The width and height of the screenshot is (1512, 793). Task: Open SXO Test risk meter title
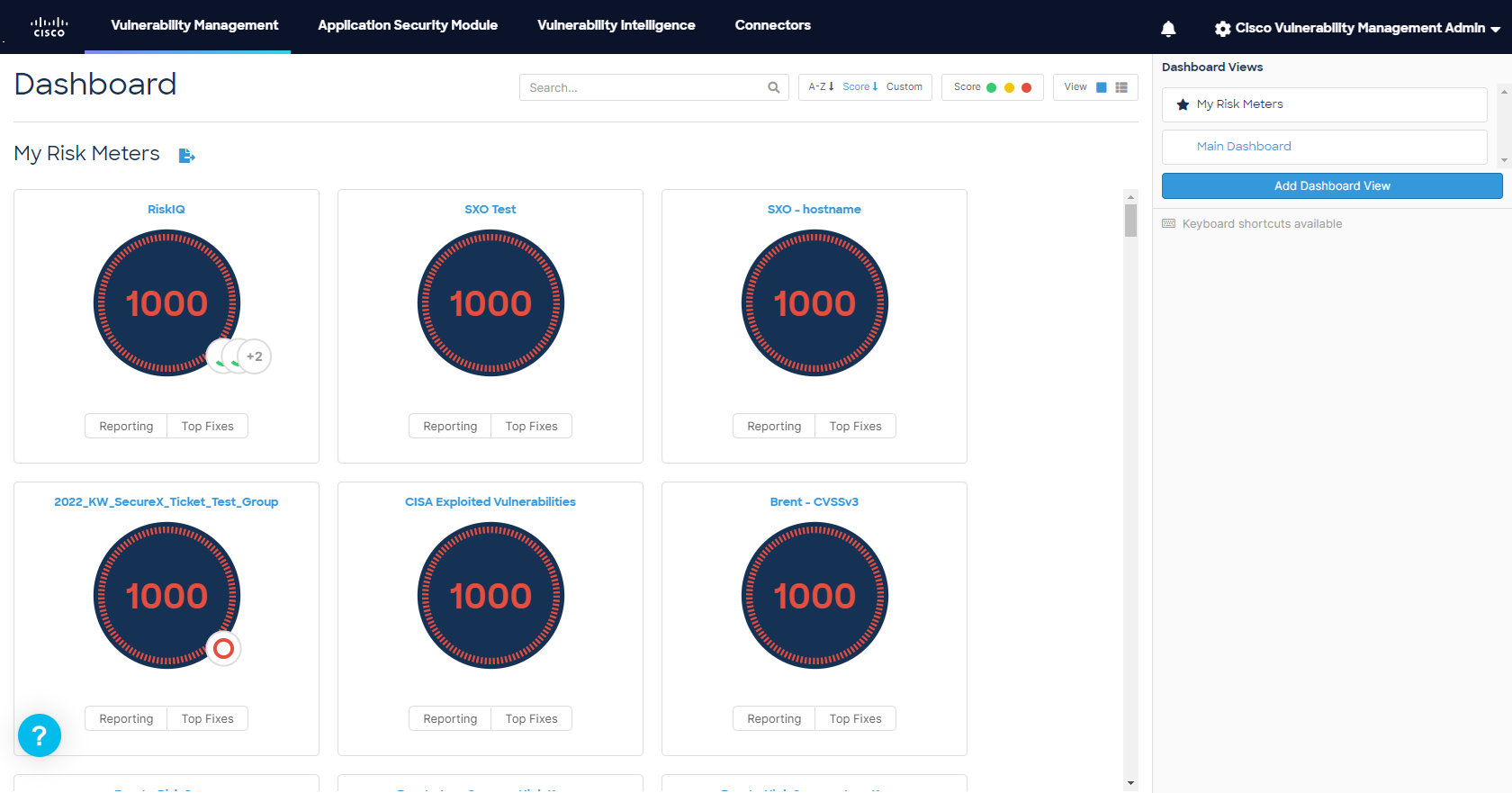pyautogui.click(x=490, y=210)
